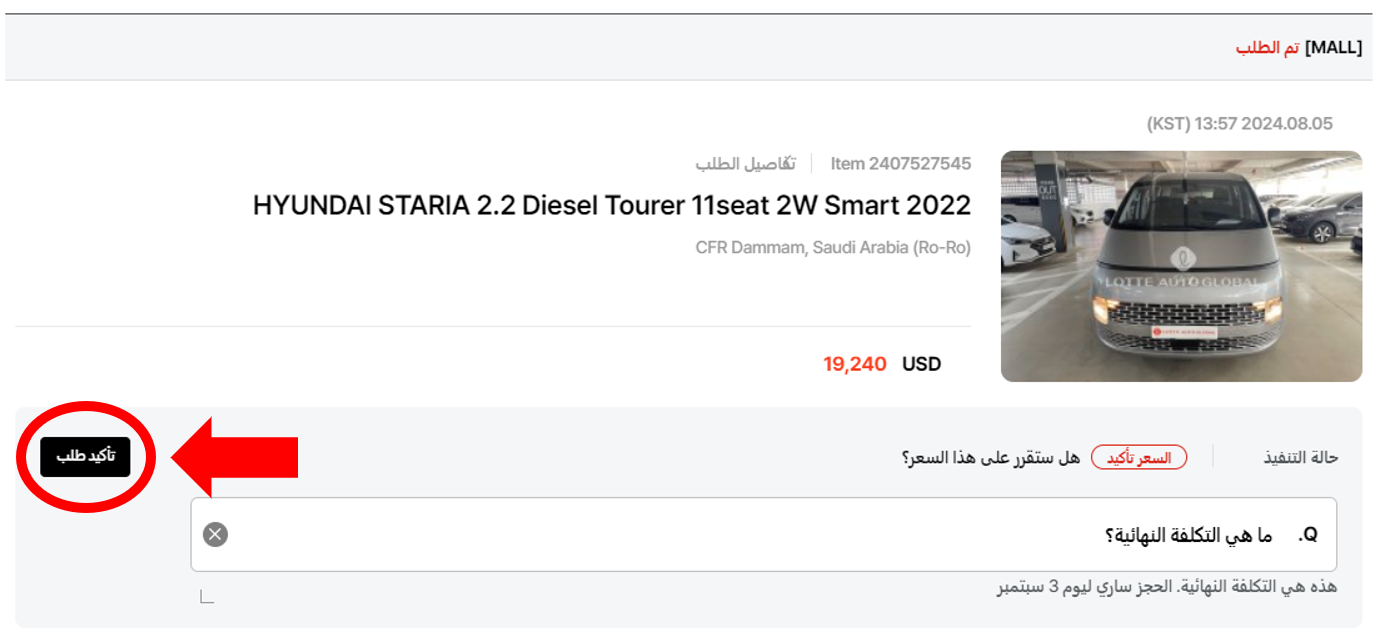Image resolution: width=1385 pixels, height=633 pixels.
Task: Click the 19,240 price amount
Action: pos(855,364)
